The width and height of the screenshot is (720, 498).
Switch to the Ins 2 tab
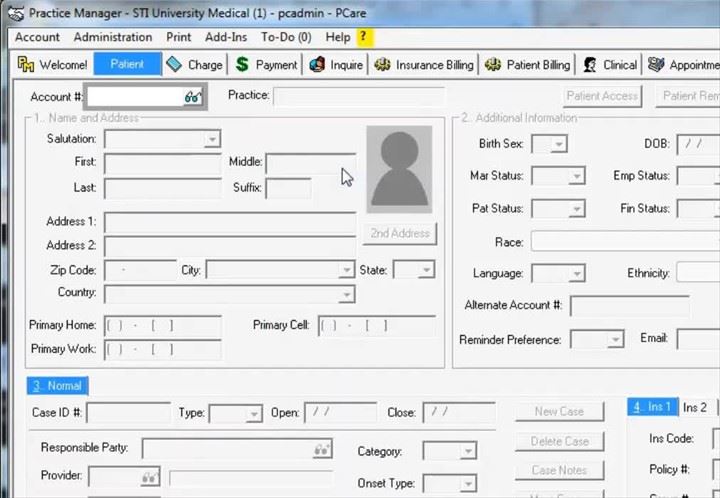click(695, 407)
